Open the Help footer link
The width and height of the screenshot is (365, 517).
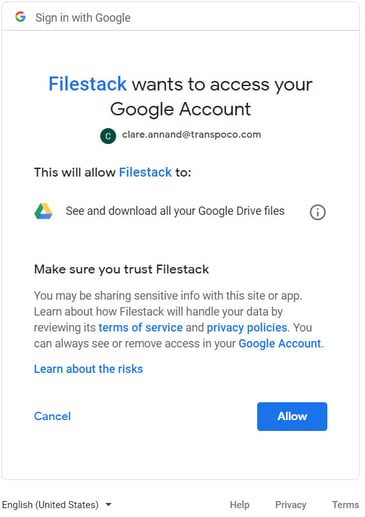[239, 505]
